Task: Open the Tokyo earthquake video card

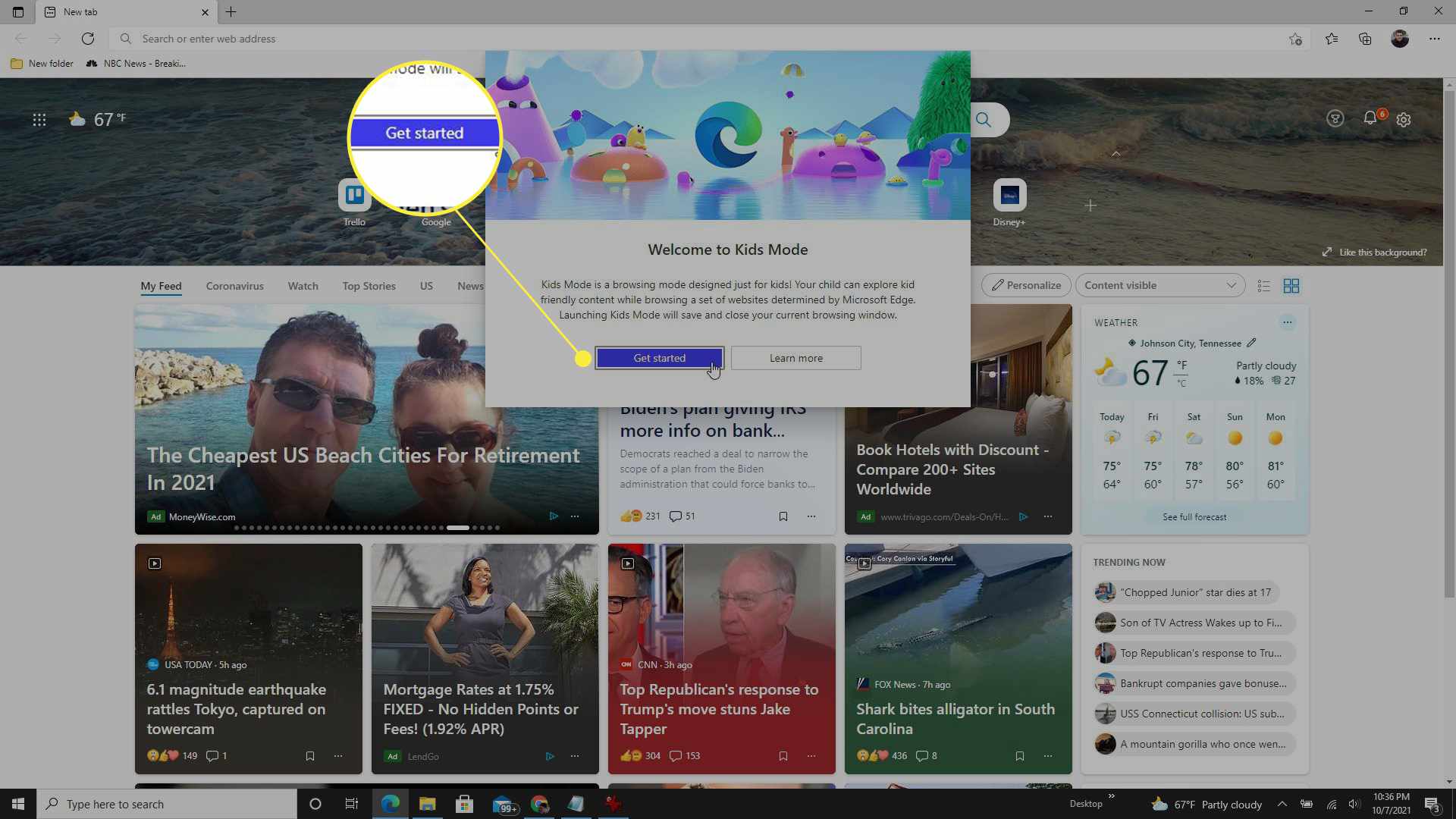Action: (x=248, y=658)
